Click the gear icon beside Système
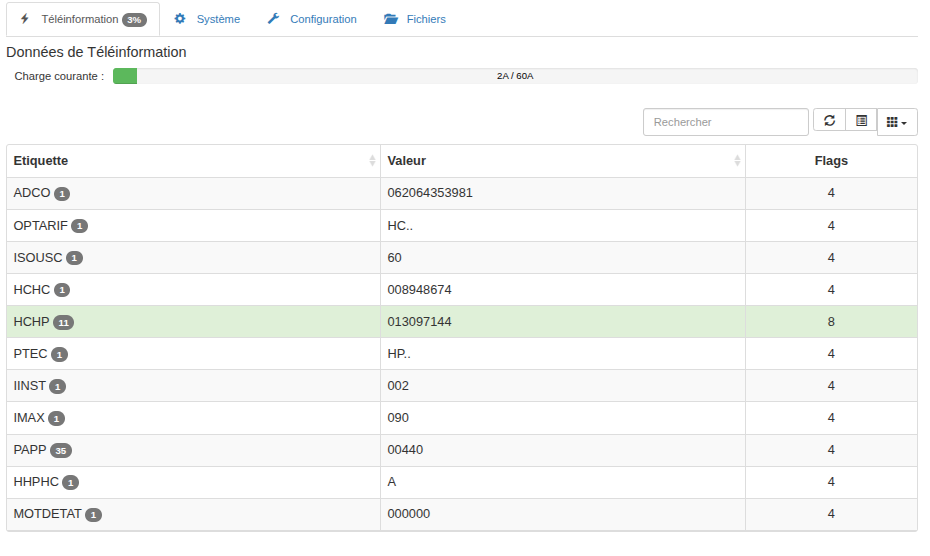Screen dimensions: 930x556 [180, 19]
